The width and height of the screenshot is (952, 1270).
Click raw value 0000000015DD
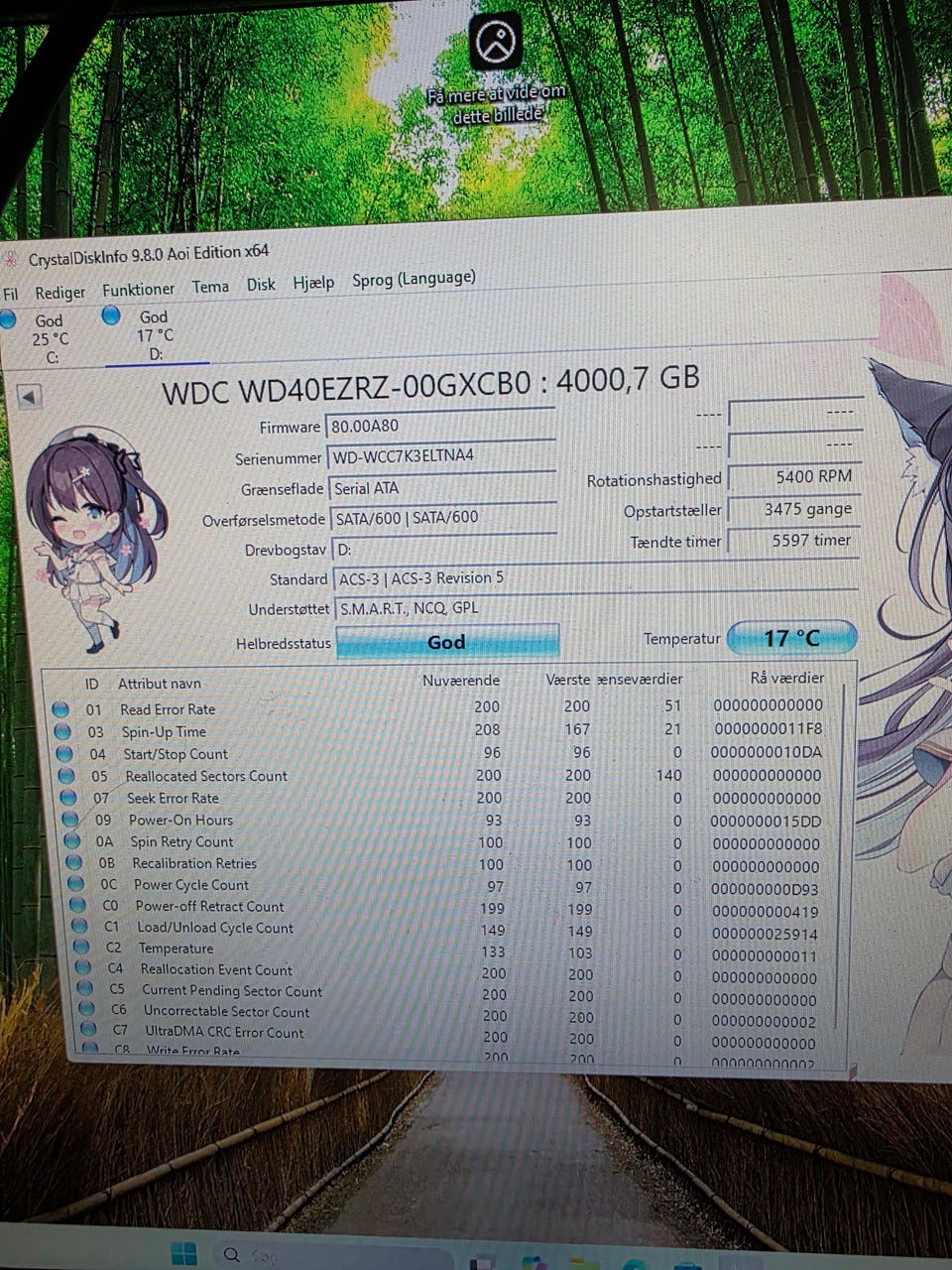[765, 822]
